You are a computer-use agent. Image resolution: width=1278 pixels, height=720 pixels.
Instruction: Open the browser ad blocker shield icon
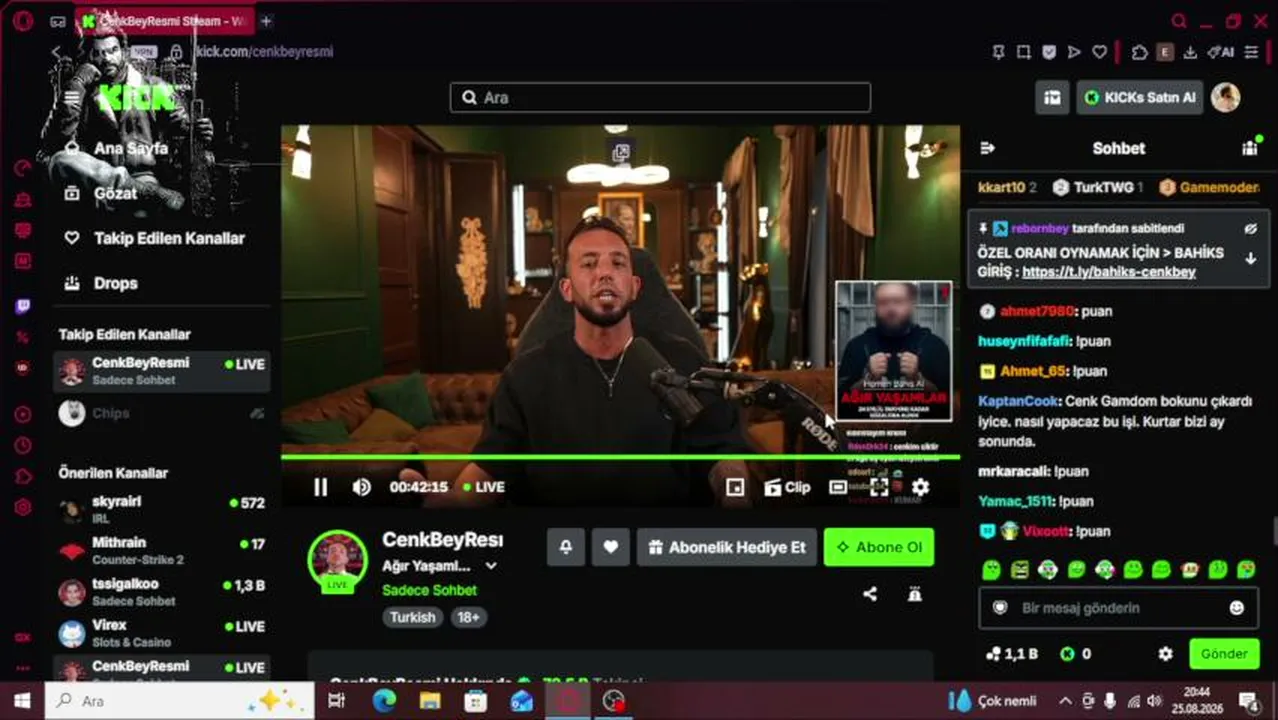tap(1048, 52)
